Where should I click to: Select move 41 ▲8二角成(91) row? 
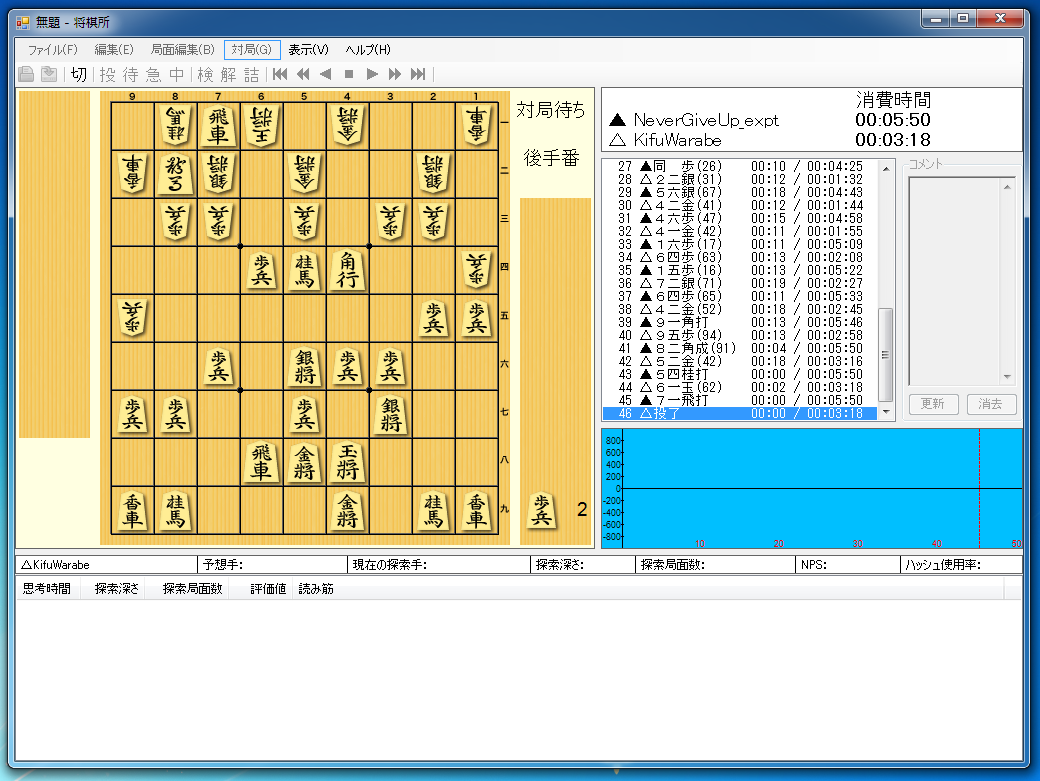740,348
